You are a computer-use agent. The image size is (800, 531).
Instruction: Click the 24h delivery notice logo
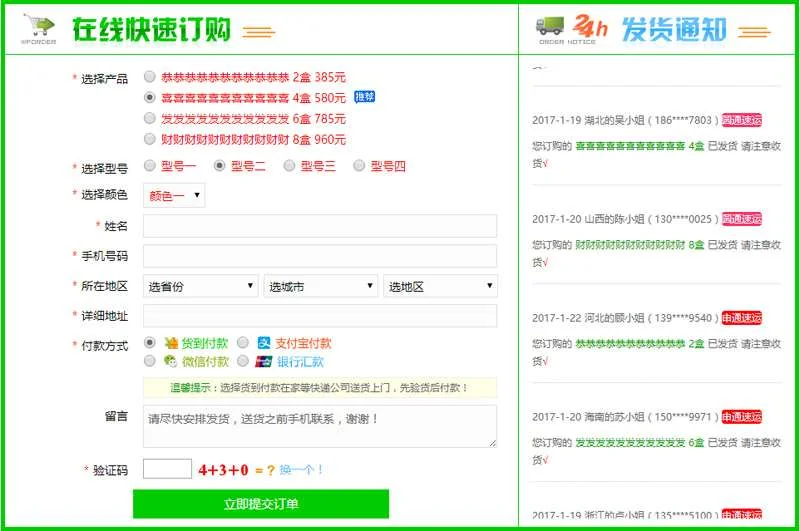590,29
